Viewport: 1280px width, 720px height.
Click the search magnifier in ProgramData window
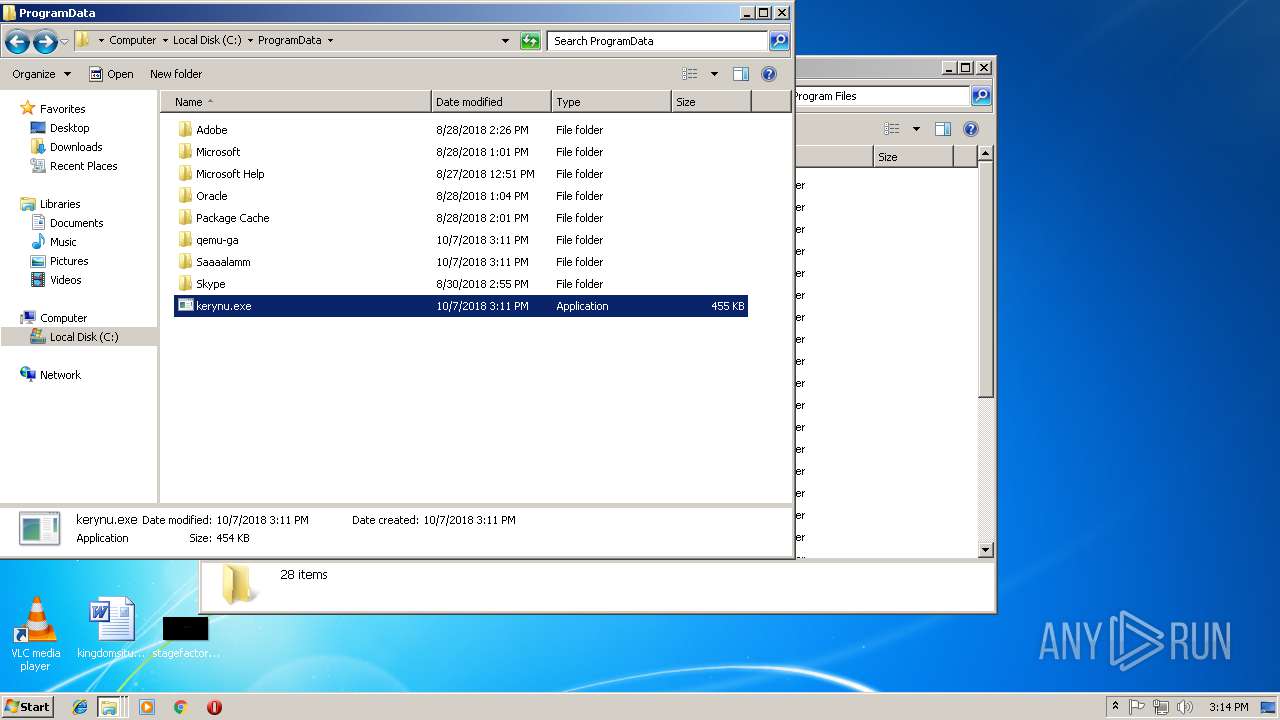(779, 41)
